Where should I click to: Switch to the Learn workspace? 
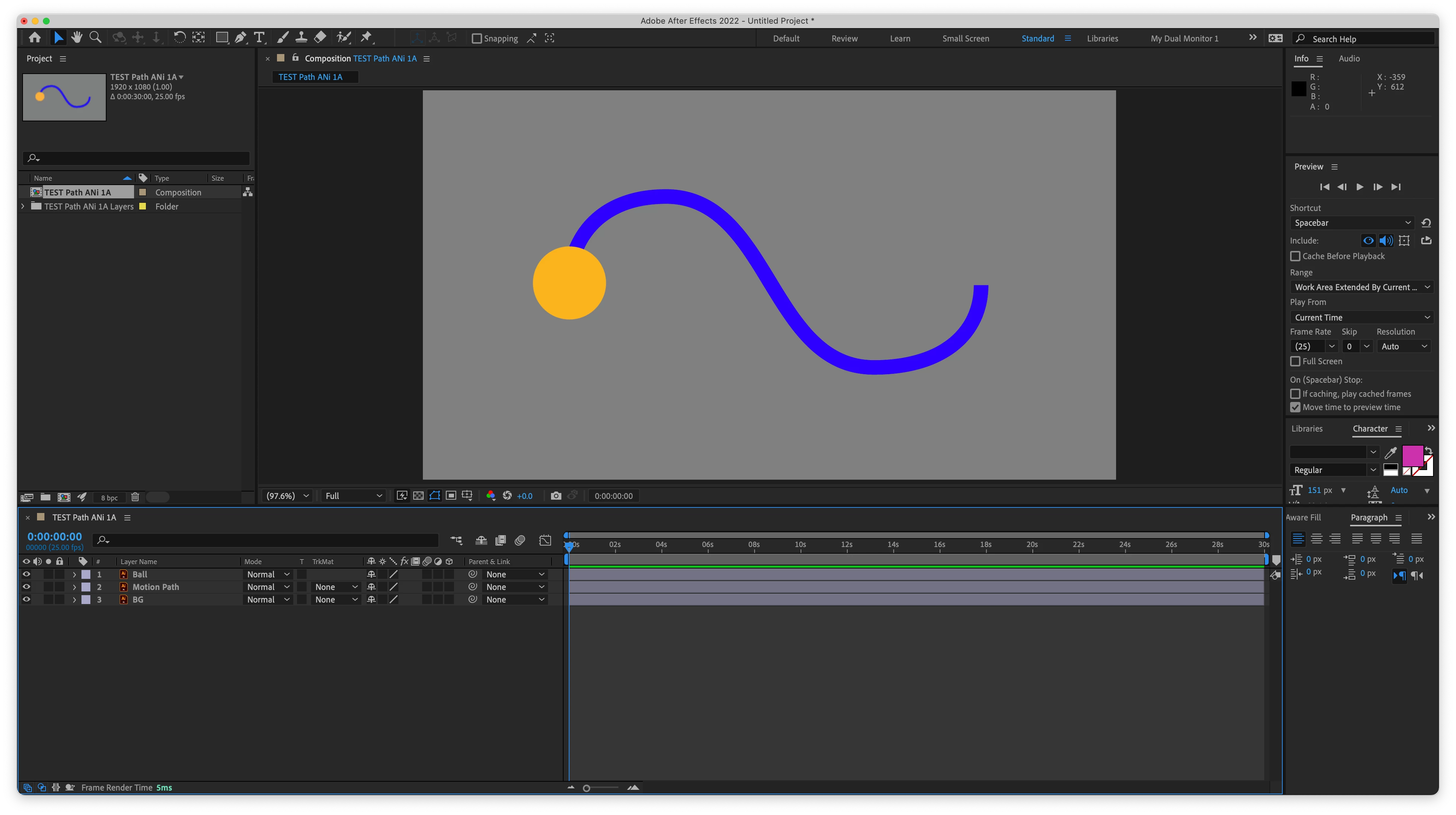point(900,38)
